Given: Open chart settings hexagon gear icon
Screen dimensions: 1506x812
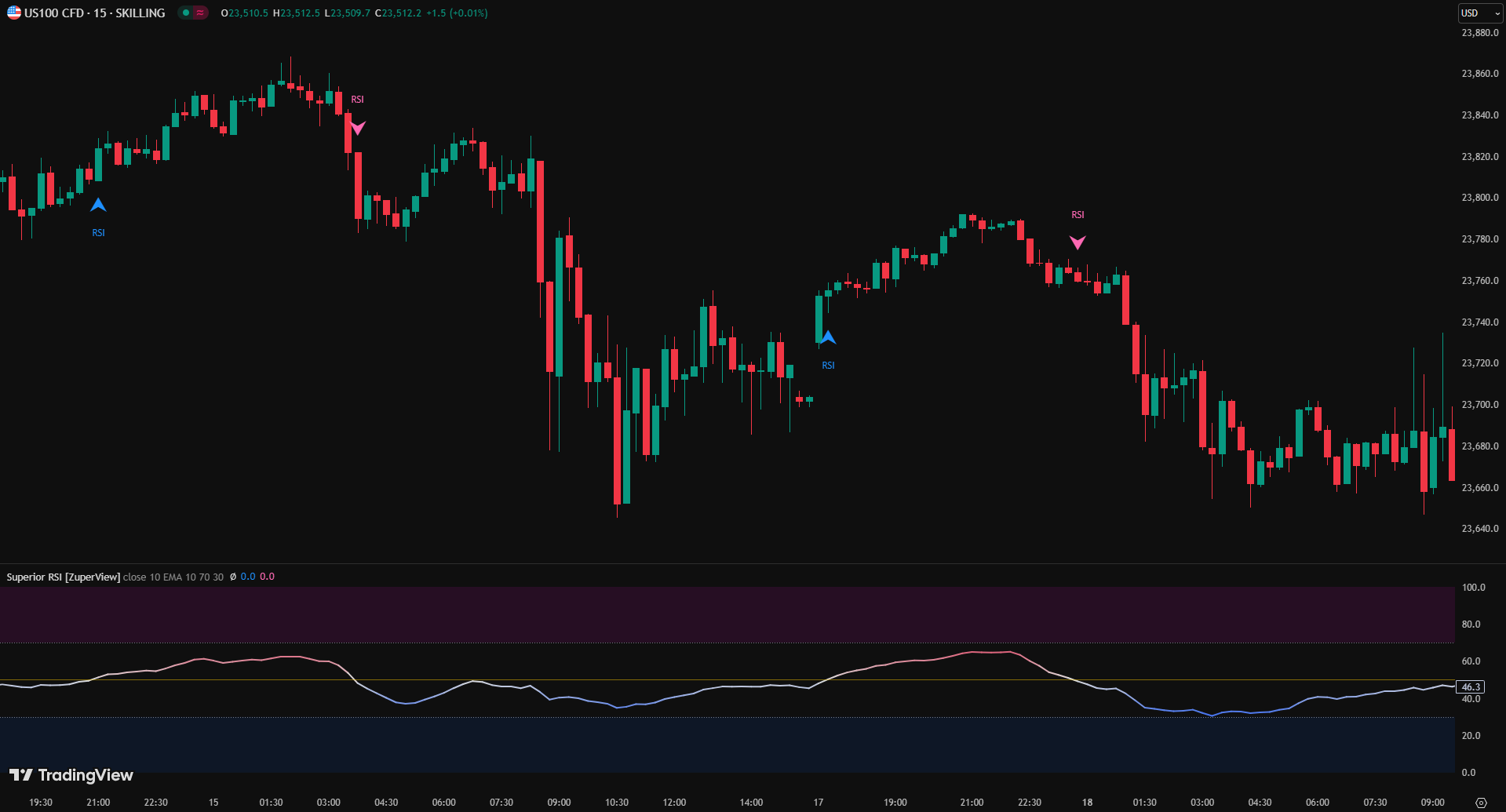Looking at the screenshot, I should (x=1481, y=803).
